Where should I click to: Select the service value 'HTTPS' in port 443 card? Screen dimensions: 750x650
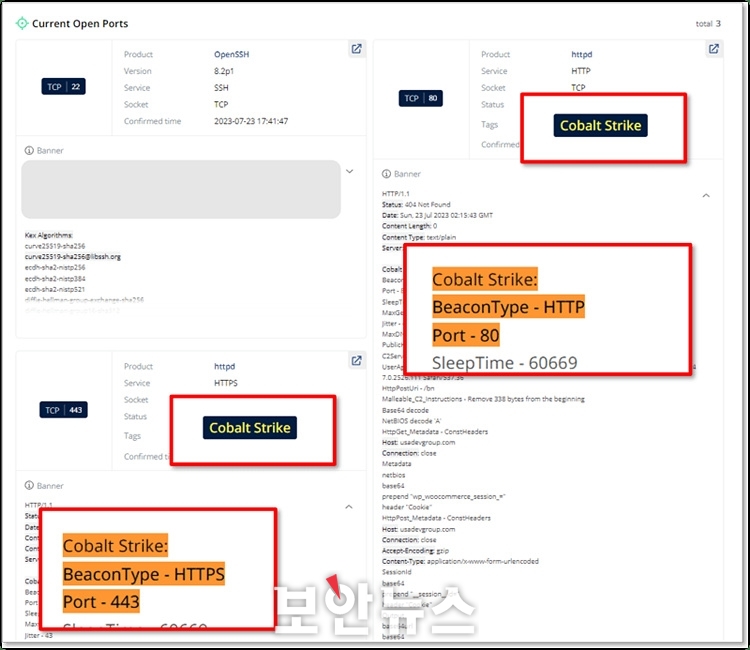tap(226, 383)
